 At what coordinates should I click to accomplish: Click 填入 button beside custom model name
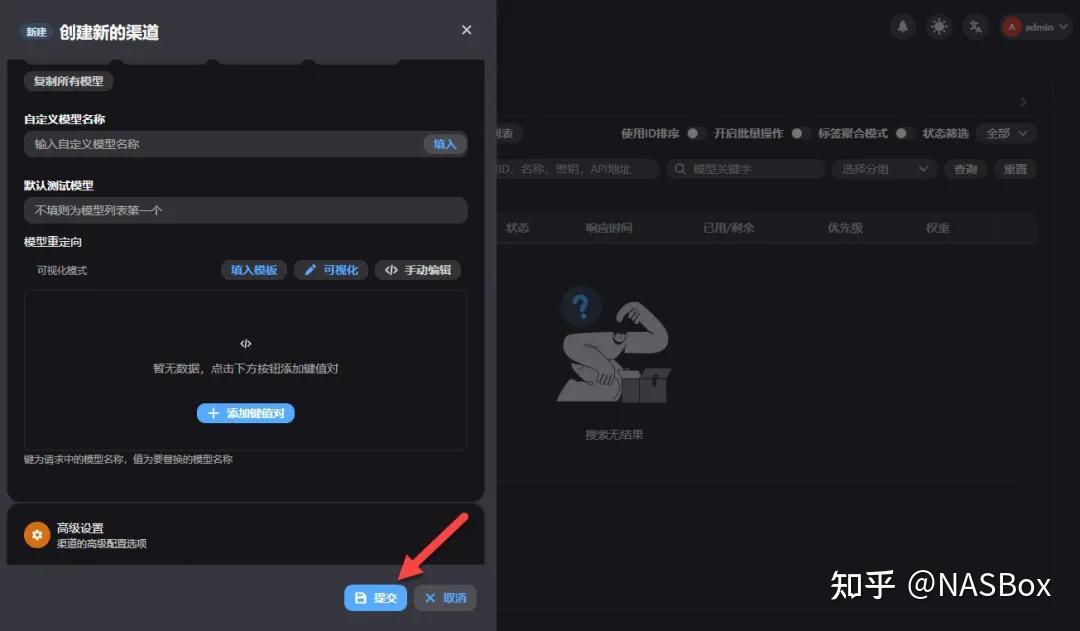(x=445, y=144)
